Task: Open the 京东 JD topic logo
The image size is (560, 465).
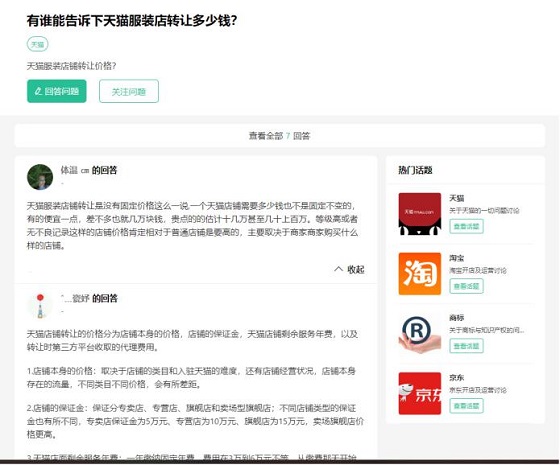Action: [420, 394]
